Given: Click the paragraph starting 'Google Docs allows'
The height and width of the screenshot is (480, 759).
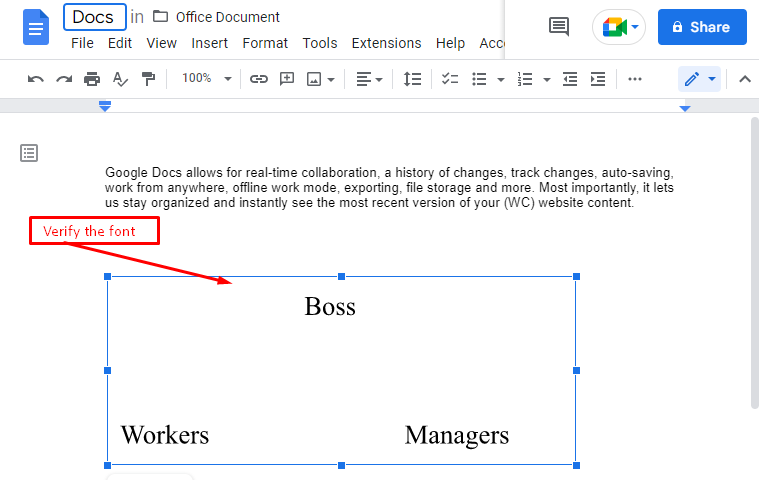Looking at the screenshot, I should point(389,187).
